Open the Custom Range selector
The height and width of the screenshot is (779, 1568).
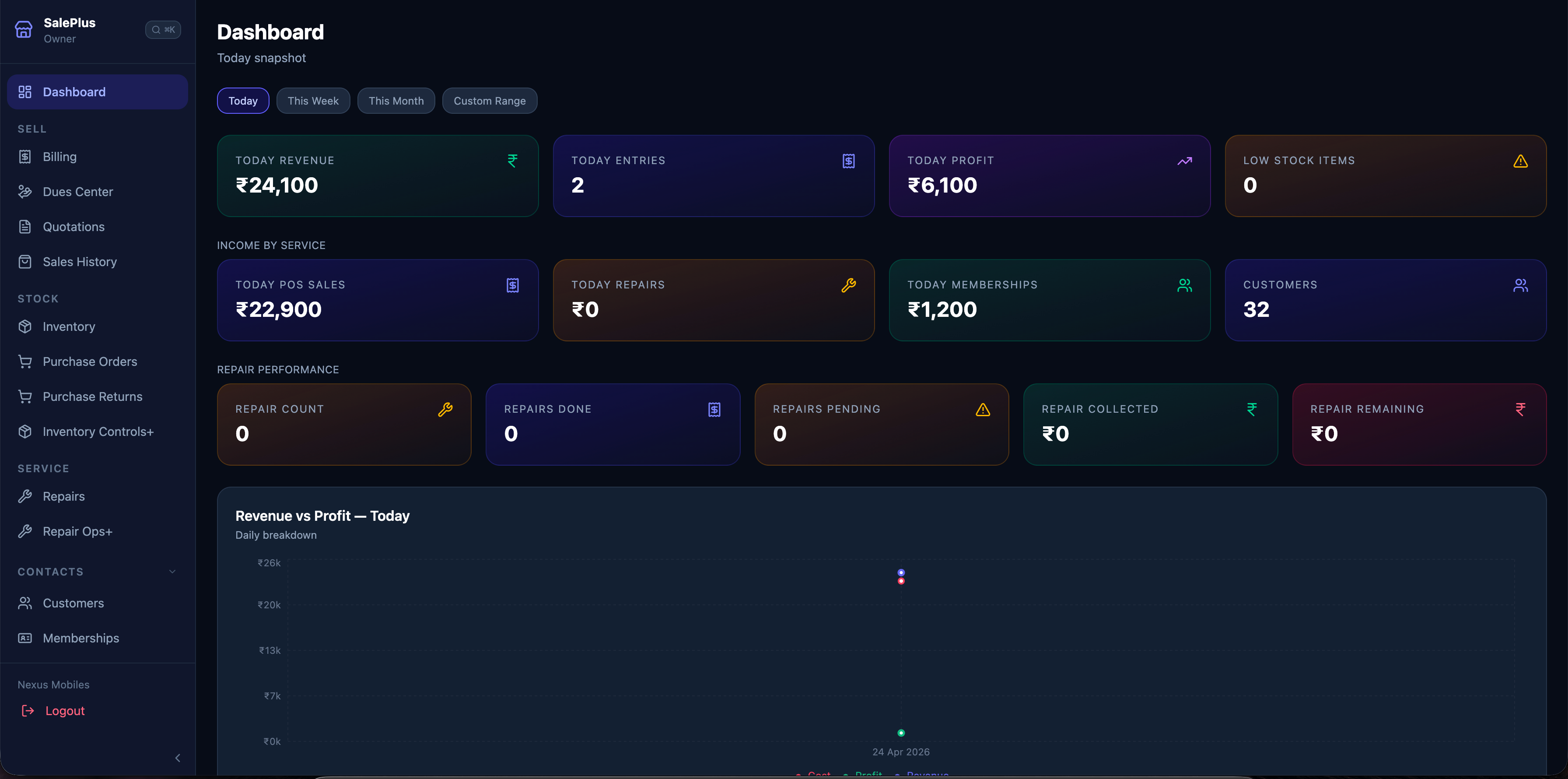(490, 101)
